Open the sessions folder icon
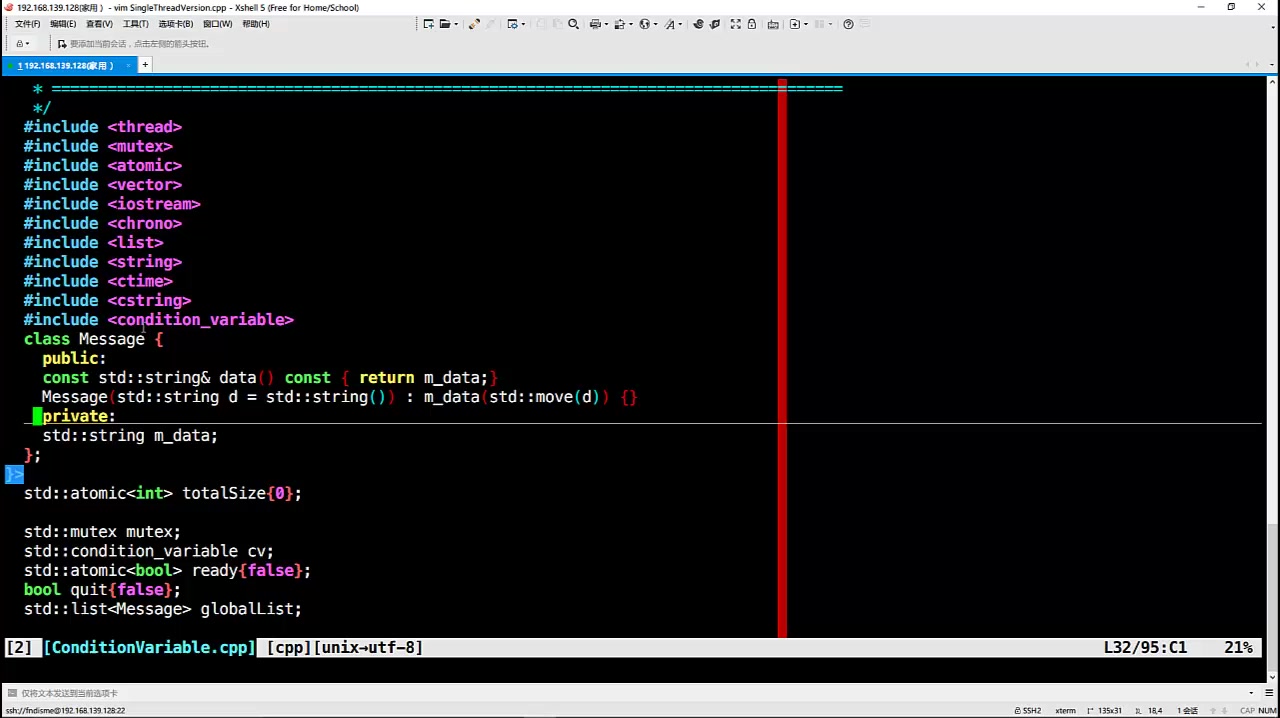This screenshot has width=1280, height=718. 443,24
